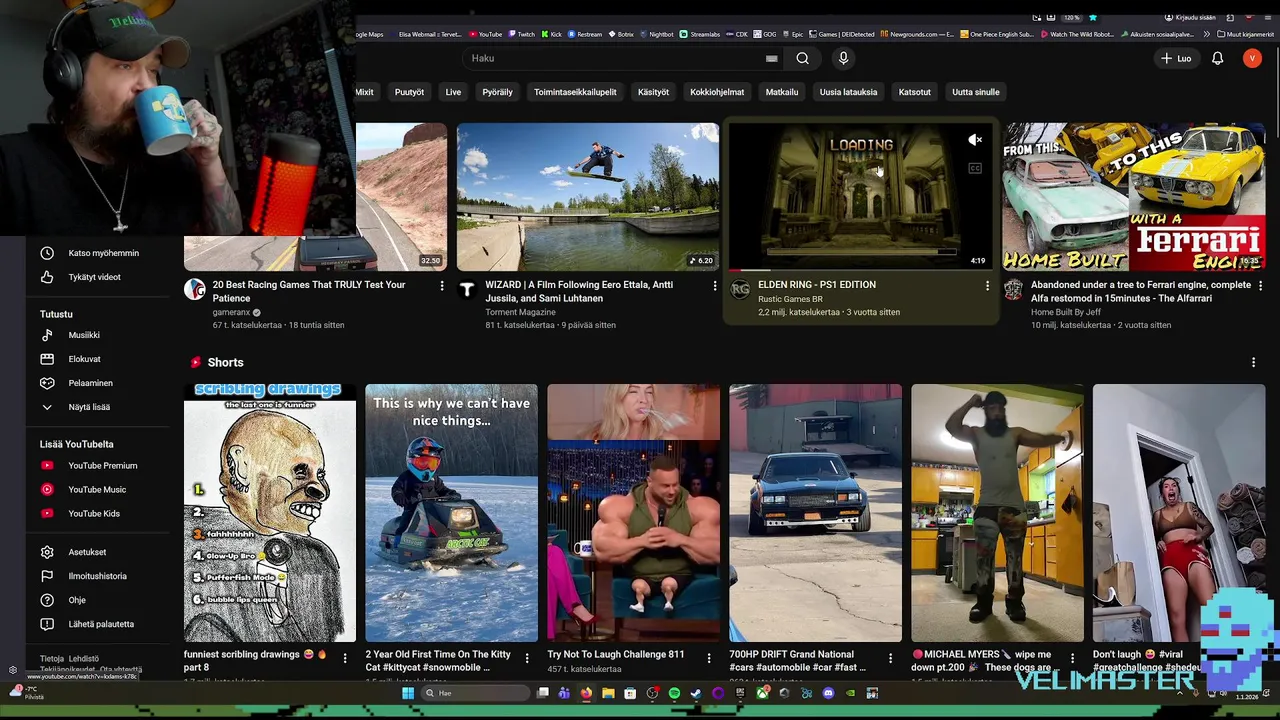Open options menu for WIZARD video
This screenshot has width=1280, height=720.
tap(714, 286)
